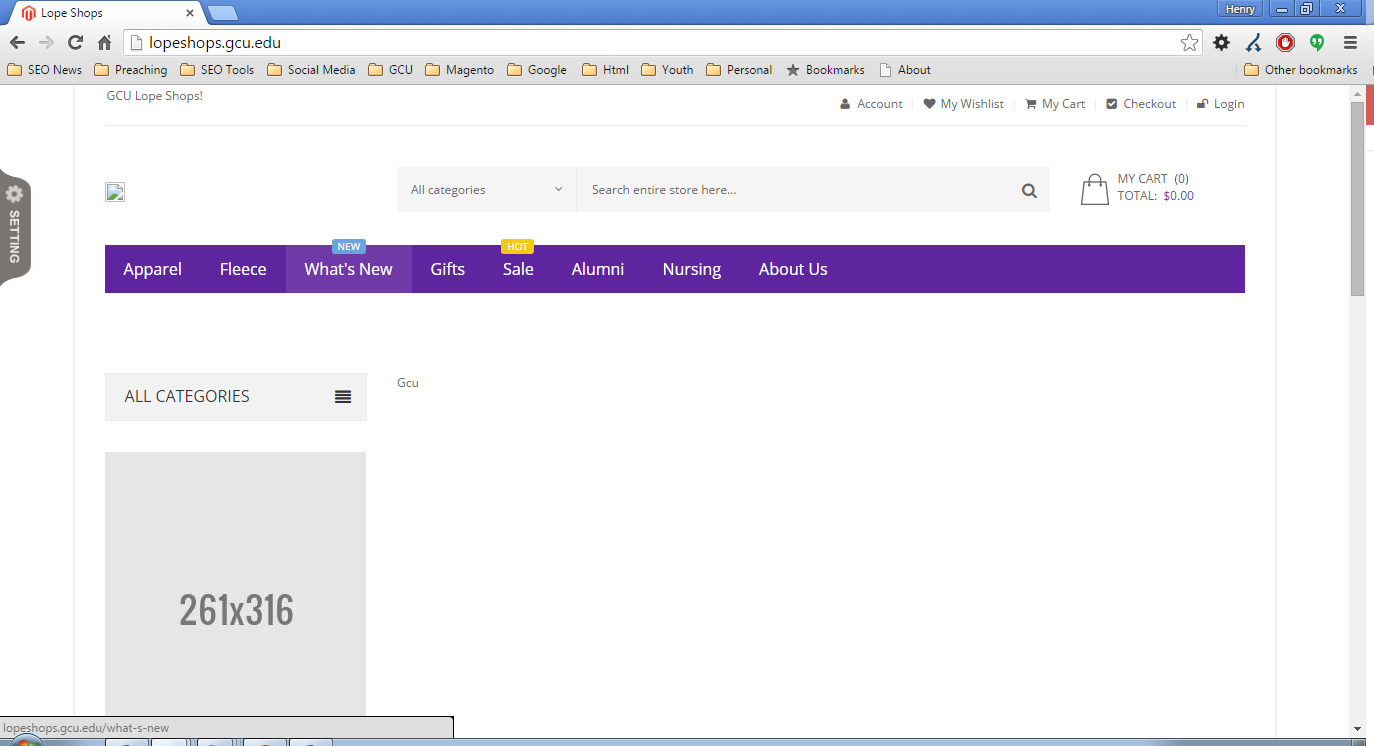Open the My Wishlist link
The height and width of the screenshot is (746, 1374).
pyautogui.click(x=971, y=104)
